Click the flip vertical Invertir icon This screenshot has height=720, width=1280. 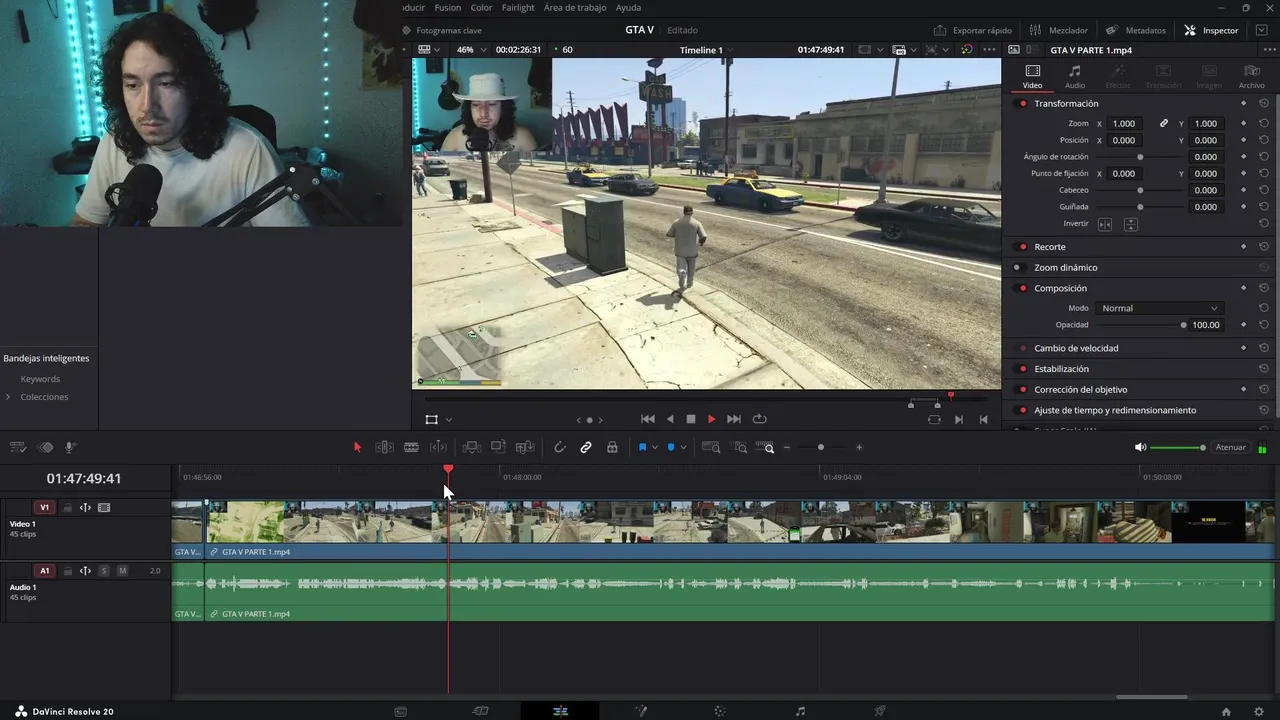coord(1131,224)
